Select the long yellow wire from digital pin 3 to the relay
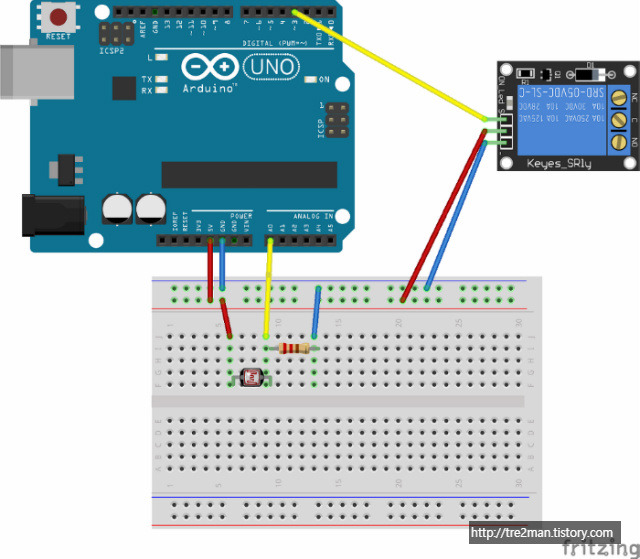The width and height of the screenshot is (640, 559). tap(388, 64)
